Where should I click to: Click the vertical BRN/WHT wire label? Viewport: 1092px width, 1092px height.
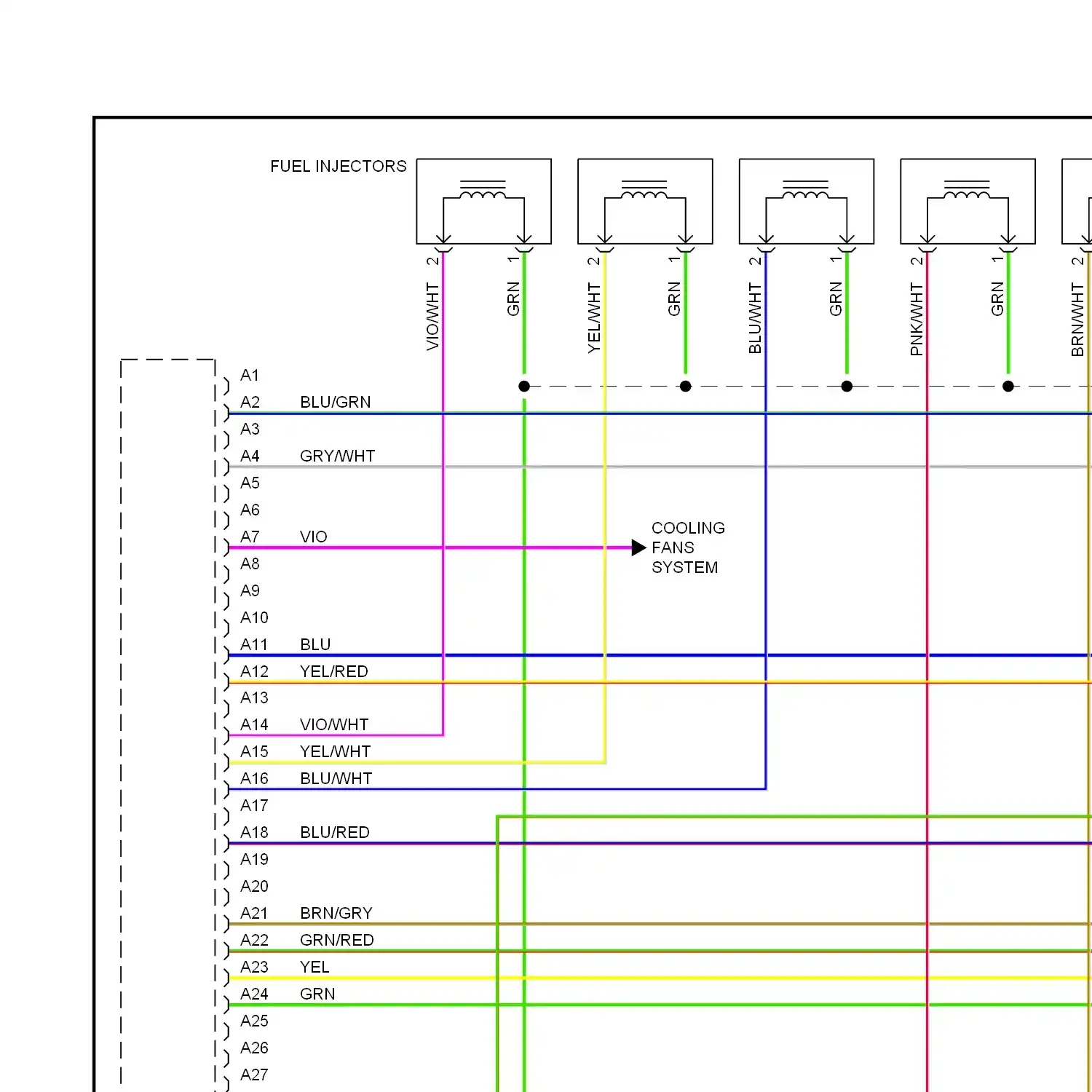pyautogui.click(x=1077, y=320)
